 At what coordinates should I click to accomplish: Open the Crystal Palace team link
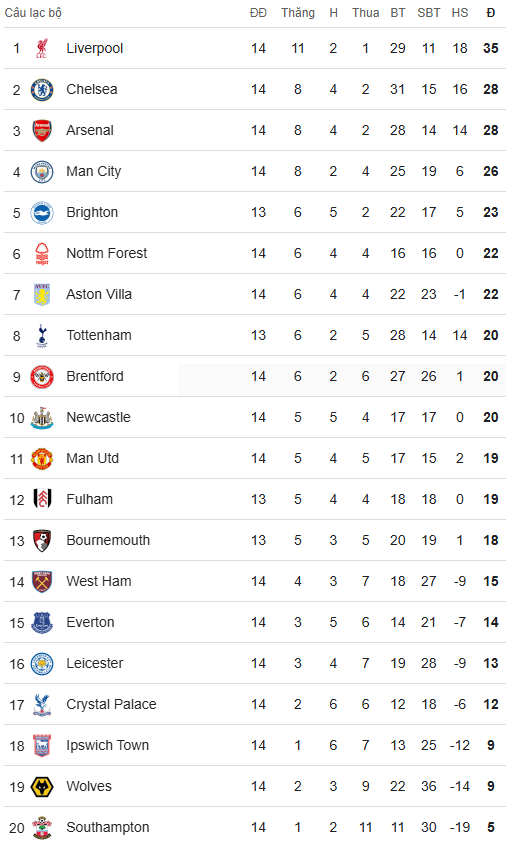[x=111, y=705]
